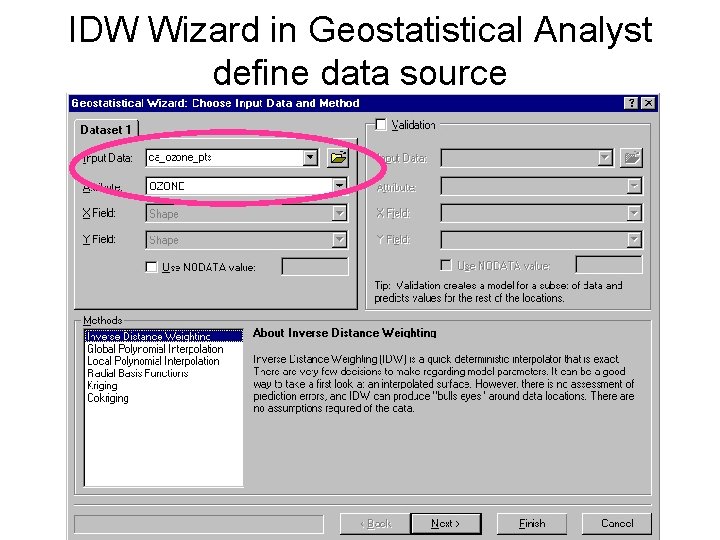Open the Validation Input Data dropdown
Viewport: 720px width, 540px height.
(x=605, y=158)
